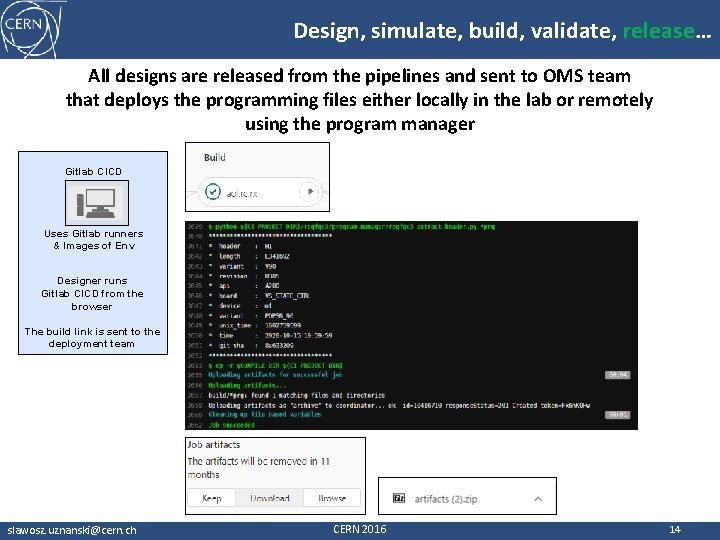Click 'Uploading artifacts for successful job' log line
720x540 pixels.
pos(276,375)
